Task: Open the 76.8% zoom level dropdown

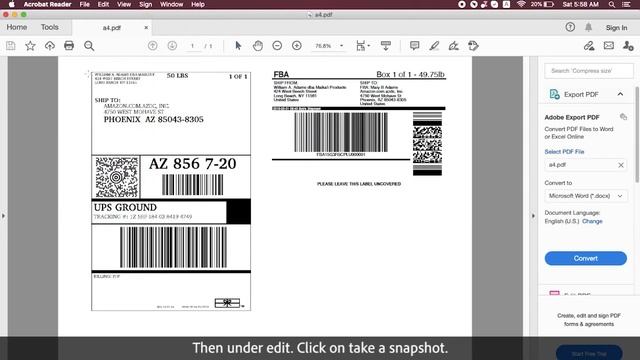Action: point(329,46)
